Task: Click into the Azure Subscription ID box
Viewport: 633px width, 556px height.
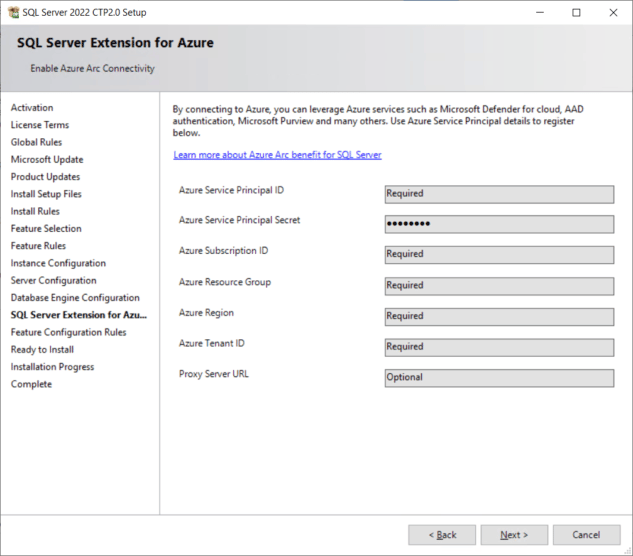Action: coord(499,255)
